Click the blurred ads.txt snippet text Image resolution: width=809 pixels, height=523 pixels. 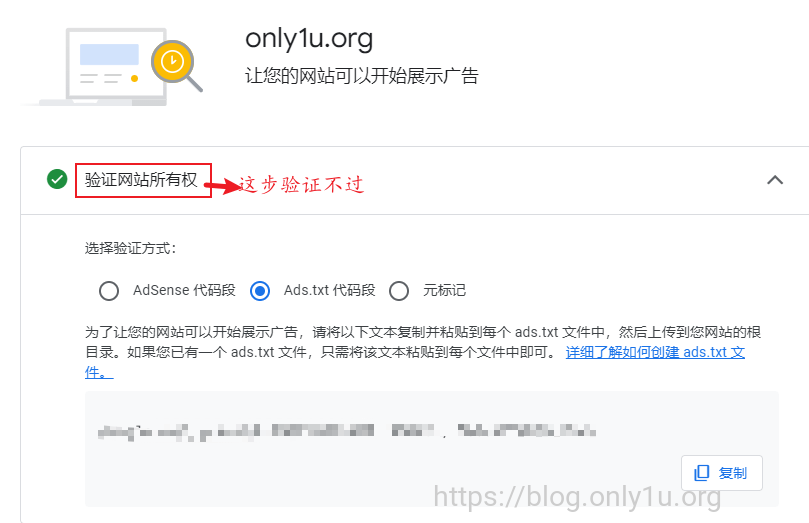[347, 432]
